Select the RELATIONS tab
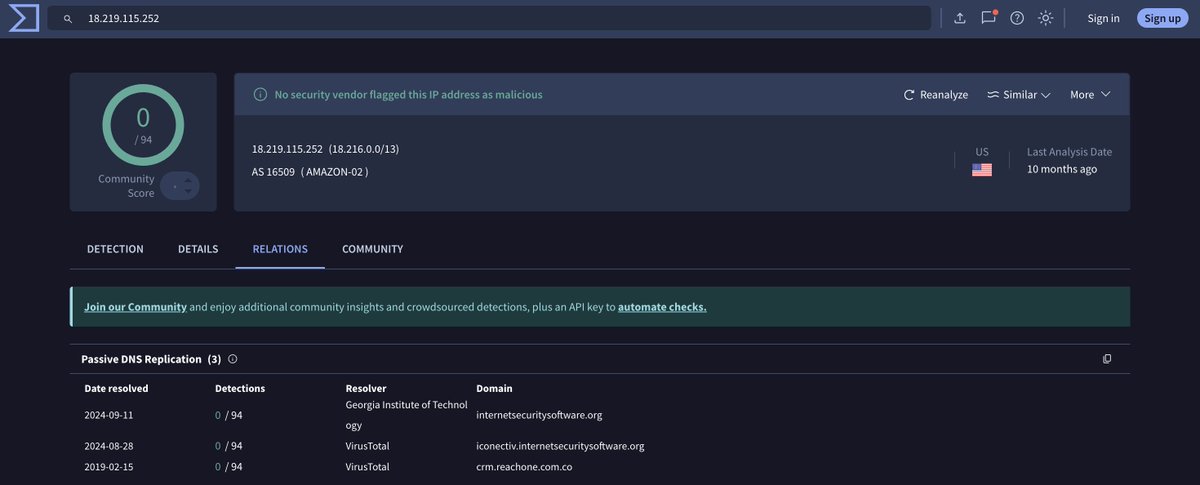This screenshot has width=1200, height=485. (x=280, y=249)
